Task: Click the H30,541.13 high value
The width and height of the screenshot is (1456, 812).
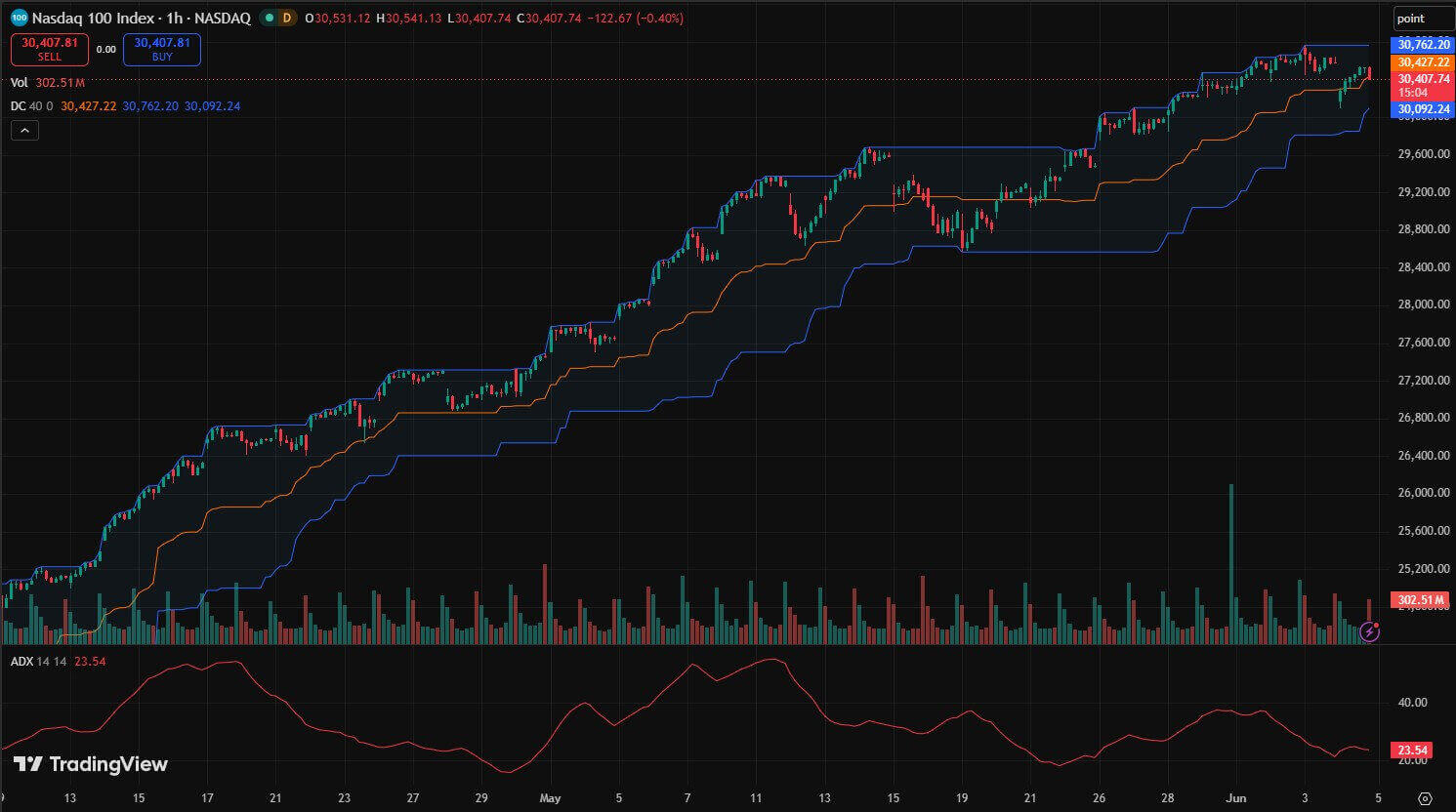Action: click(408, 19)
